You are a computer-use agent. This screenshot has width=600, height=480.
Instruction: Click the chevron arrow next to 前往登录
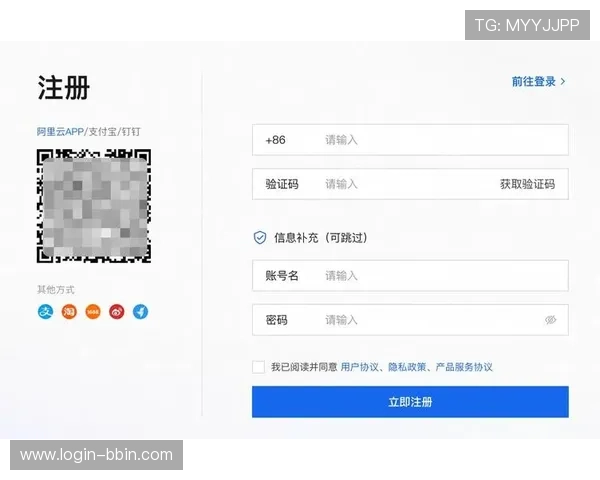tap(562, 82)
